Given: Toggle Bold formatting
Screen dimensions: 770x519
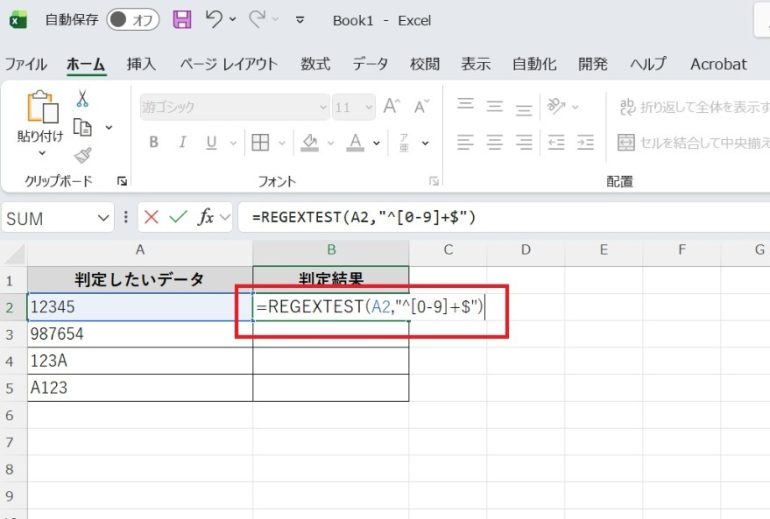Looking at the screenshot, I should 154,142.
